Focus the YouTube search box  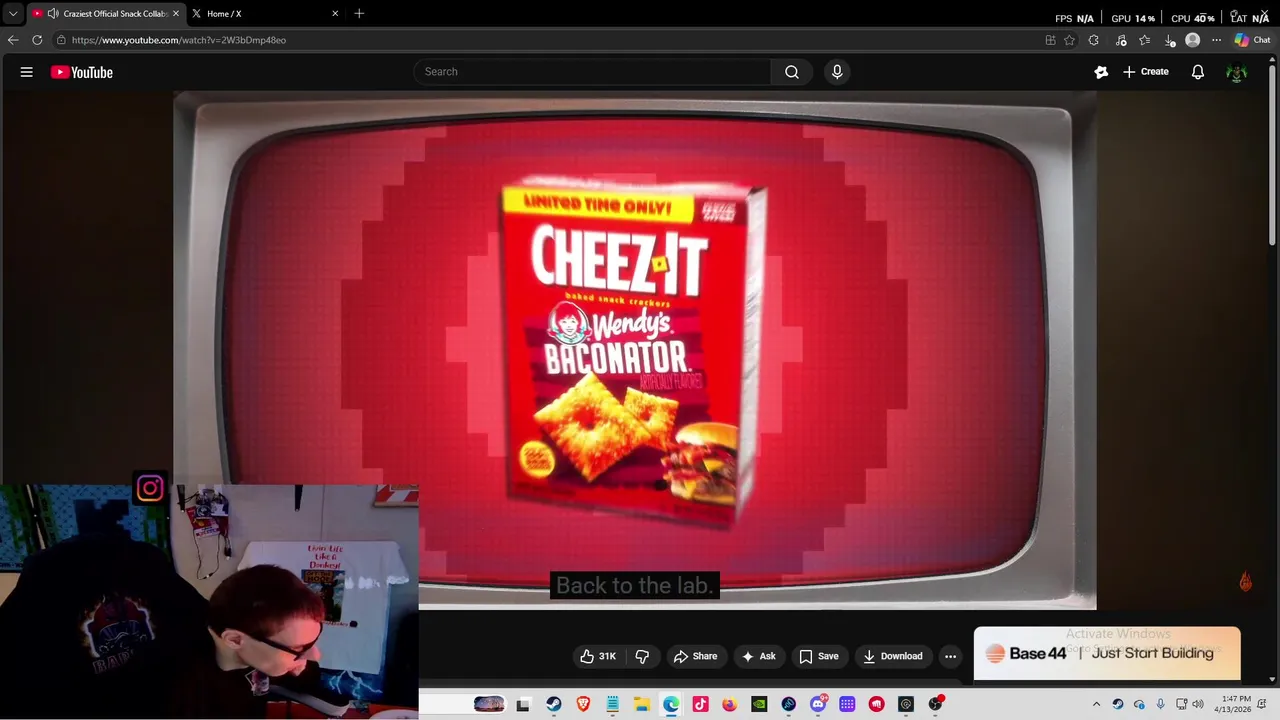(x=592, y=72)
